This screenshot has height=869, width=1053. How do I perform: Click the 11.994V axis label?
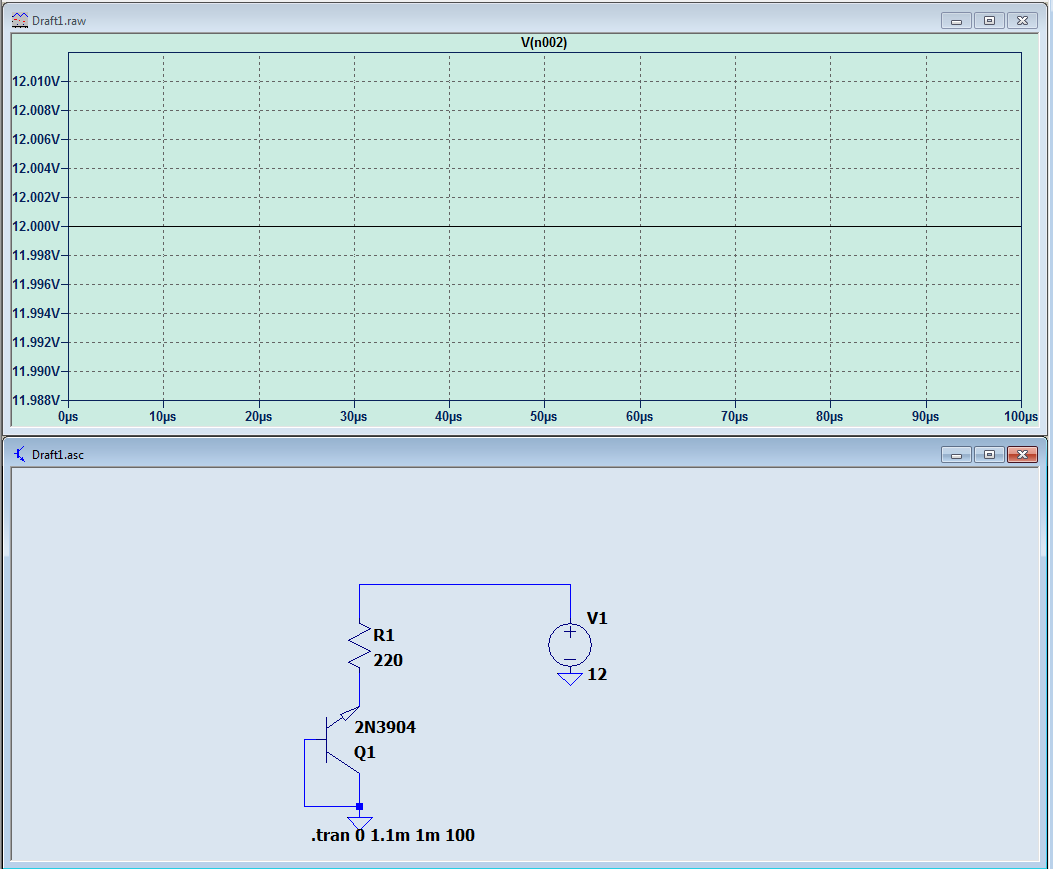pos(36,313)
